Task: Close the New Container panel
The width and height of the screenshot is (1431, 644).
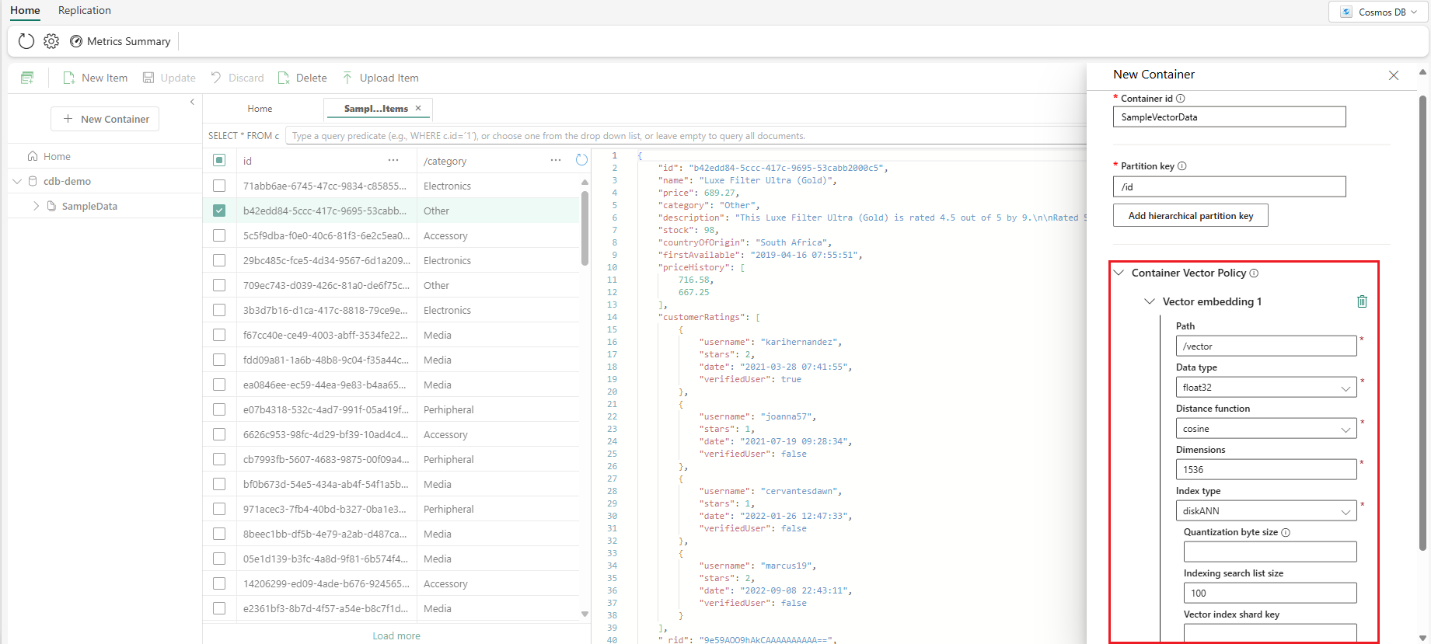Action: (1394, 75)
